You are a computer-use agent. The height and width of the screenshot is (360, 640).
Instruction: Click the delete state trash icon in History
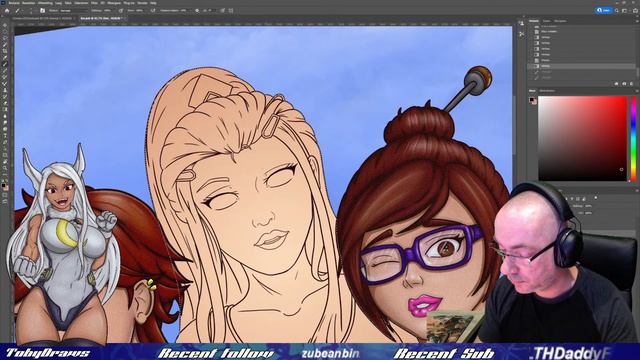click(631, 84)
